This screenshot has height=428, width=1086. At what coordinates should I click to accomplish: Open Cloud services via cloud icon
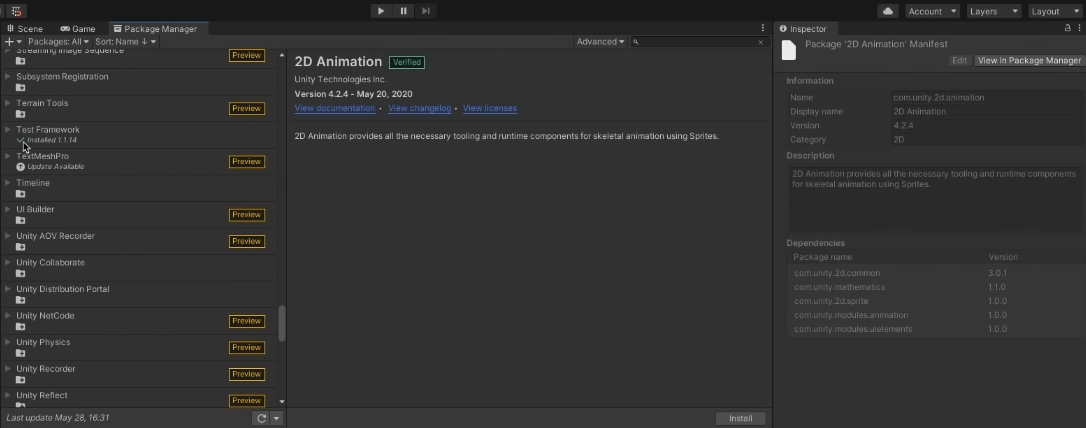point(887,11)
